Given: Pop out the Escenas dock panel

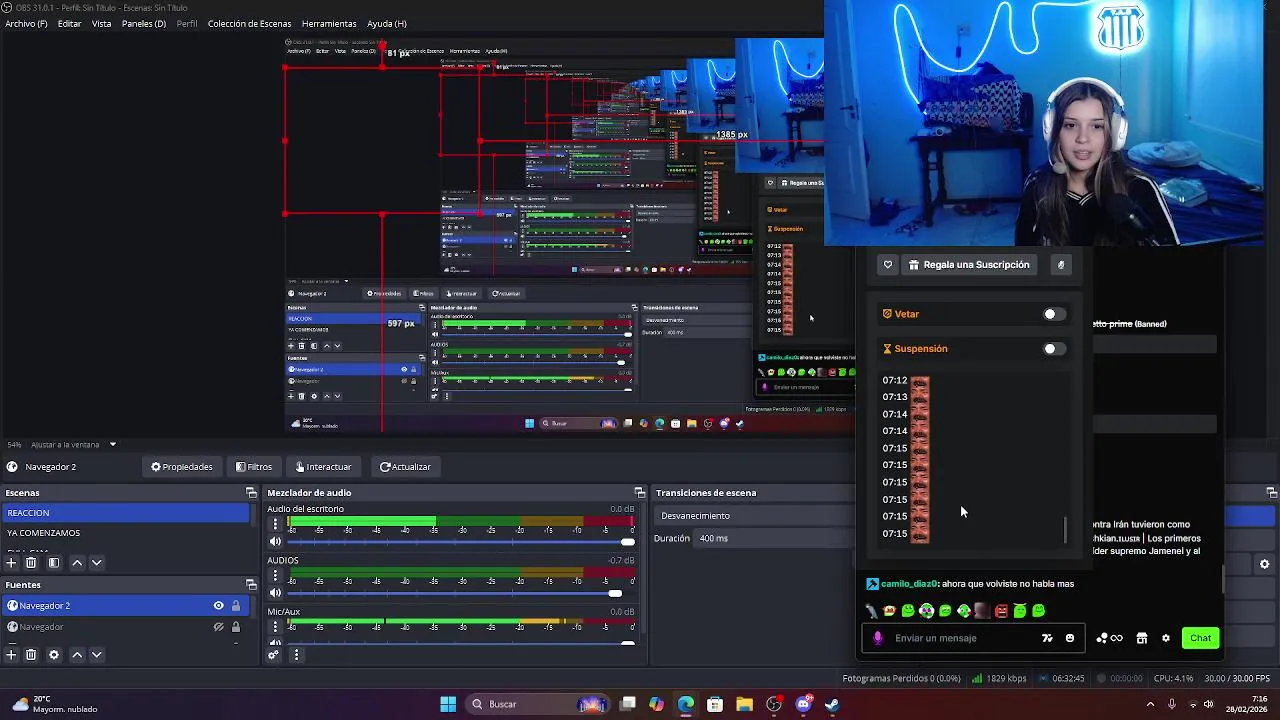Looking at the screenshot, I should pyautogui.click(x=251, y=493).
